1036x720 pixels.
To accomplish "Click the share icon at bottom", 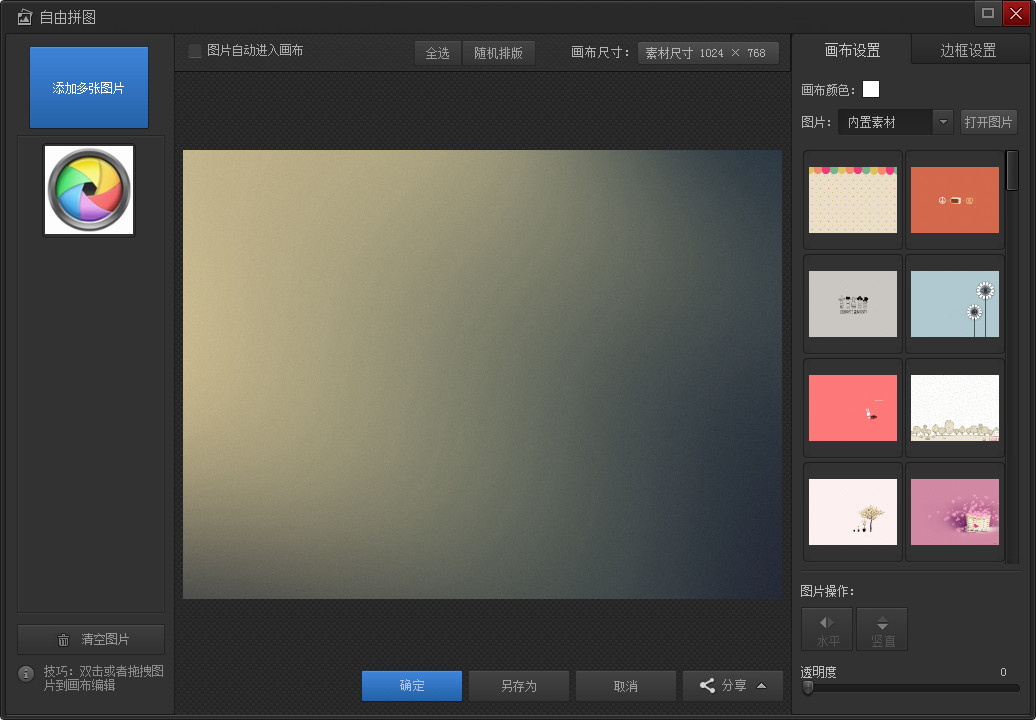I will click(x=707, y=686).
